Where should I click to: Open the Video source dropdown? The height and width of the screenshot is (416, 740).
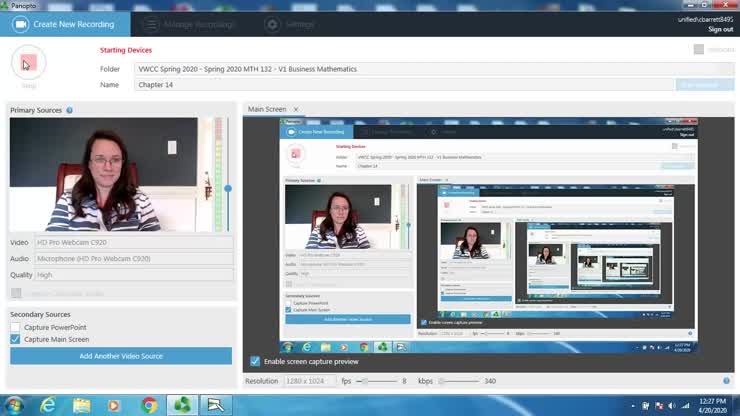click(133, 242)
